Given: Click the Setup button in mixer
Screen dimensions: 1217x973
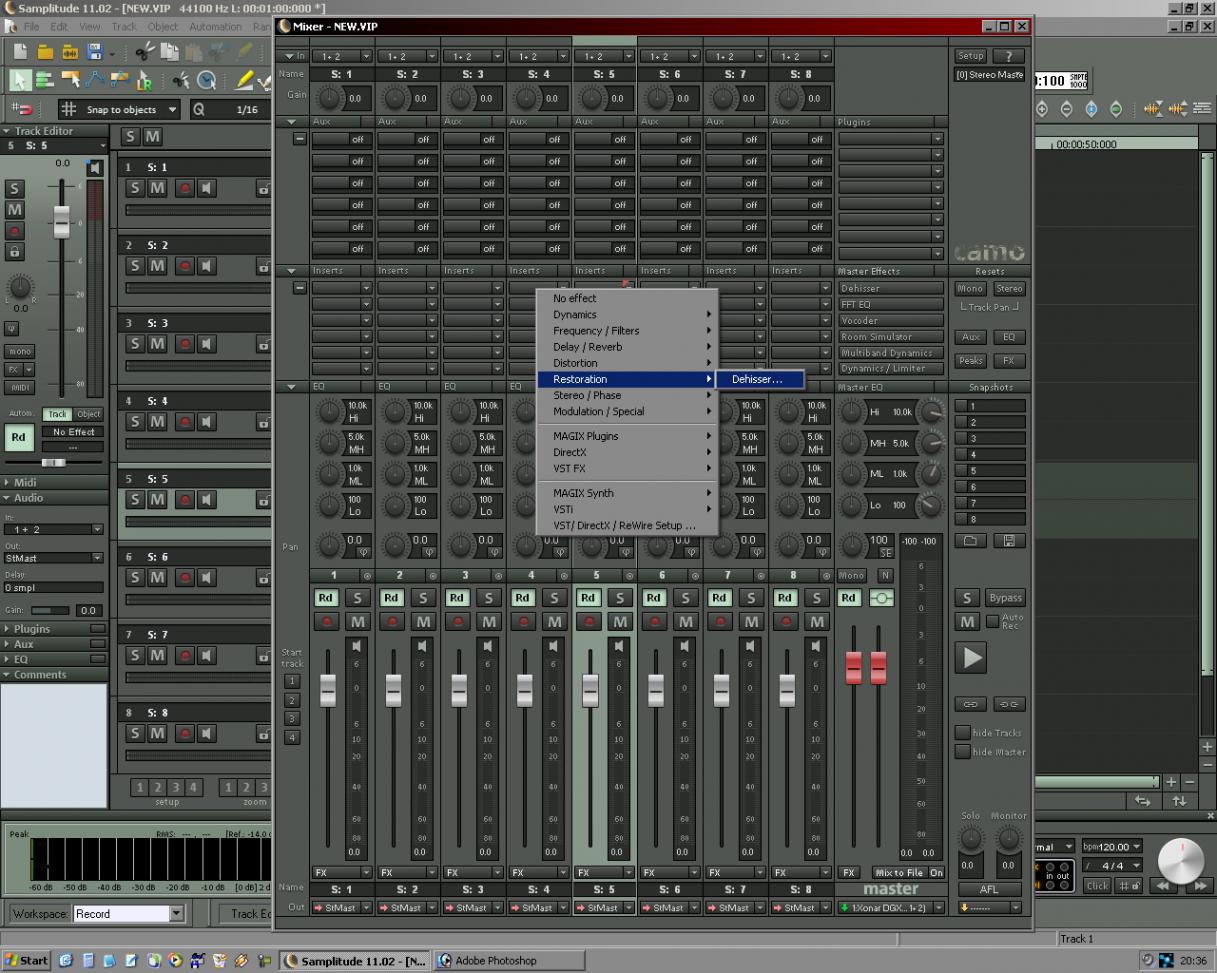Looking at the screenshot, I should (970, 56).
